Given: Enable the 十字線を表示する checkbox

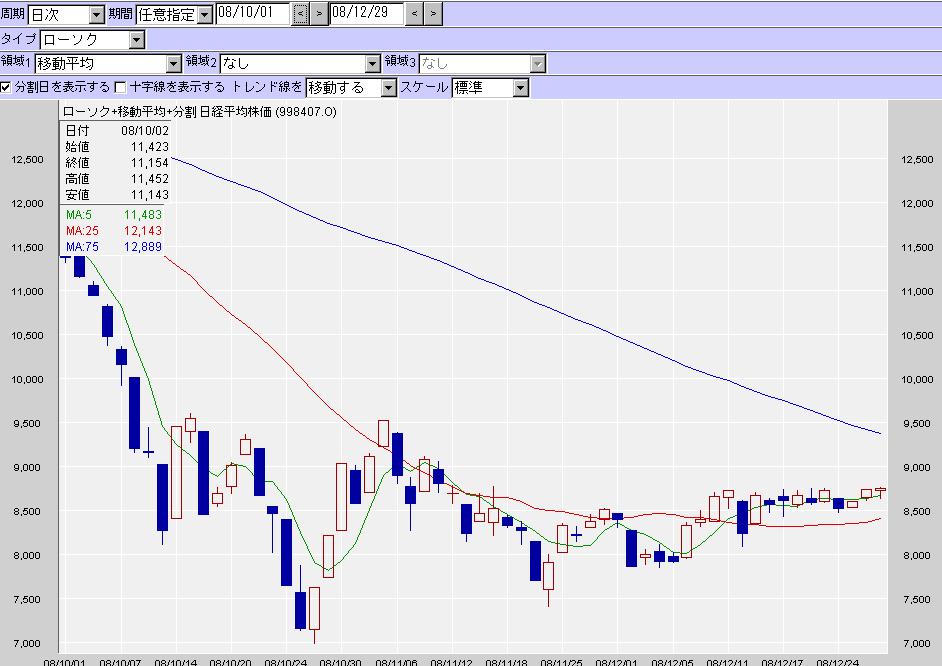Looking at the screenshot, I should click(121, 87).
